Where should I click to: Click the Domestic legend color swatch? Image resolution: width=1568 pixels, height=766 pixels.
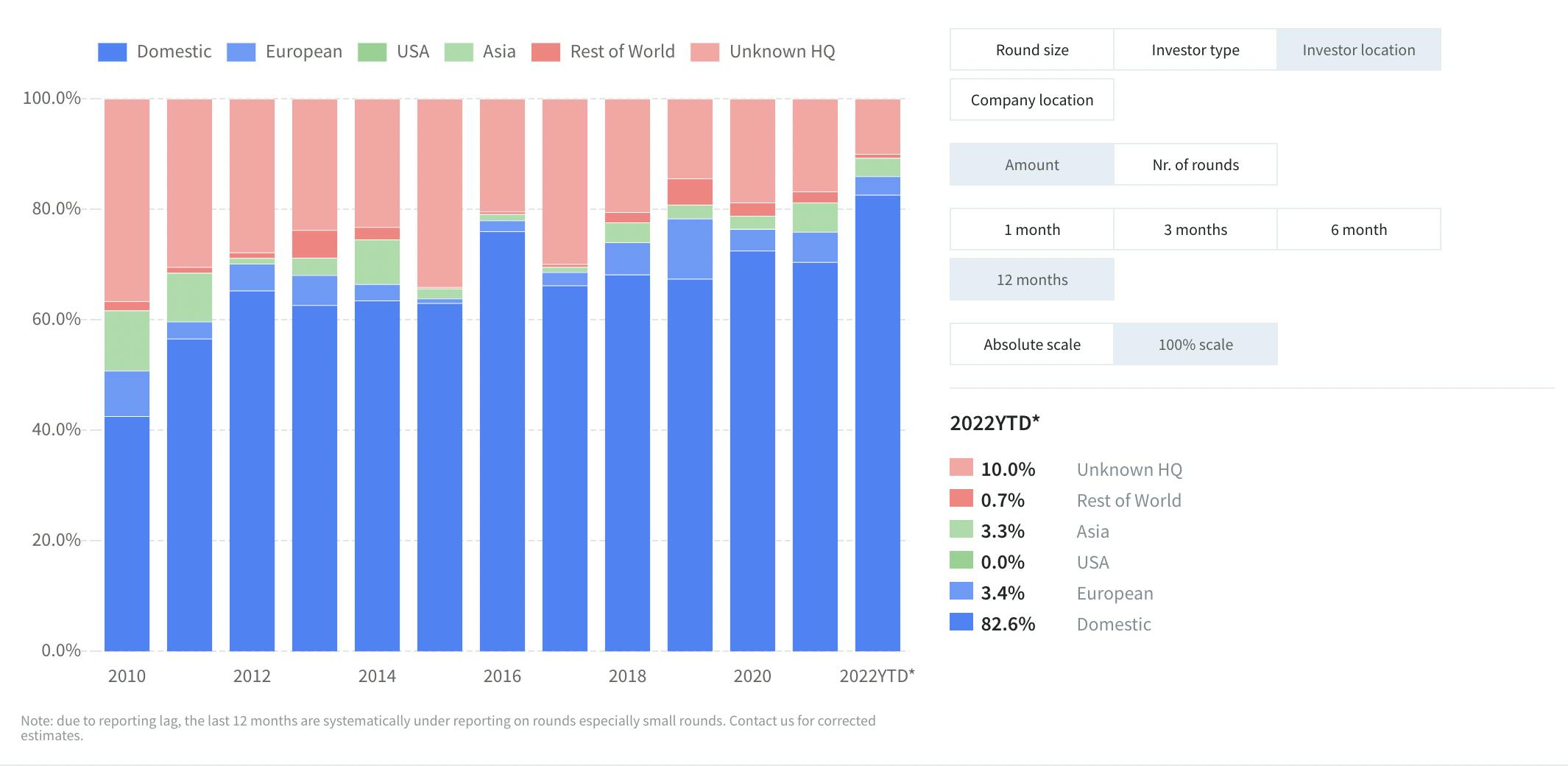[x=112, y=52]
